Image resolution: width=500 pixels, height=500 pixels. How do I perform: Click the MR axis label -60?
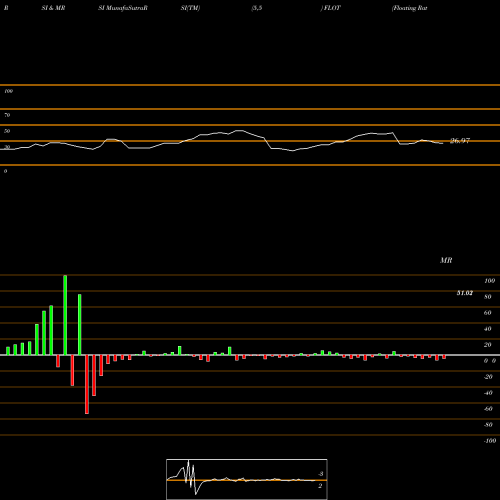pos(488,409)
